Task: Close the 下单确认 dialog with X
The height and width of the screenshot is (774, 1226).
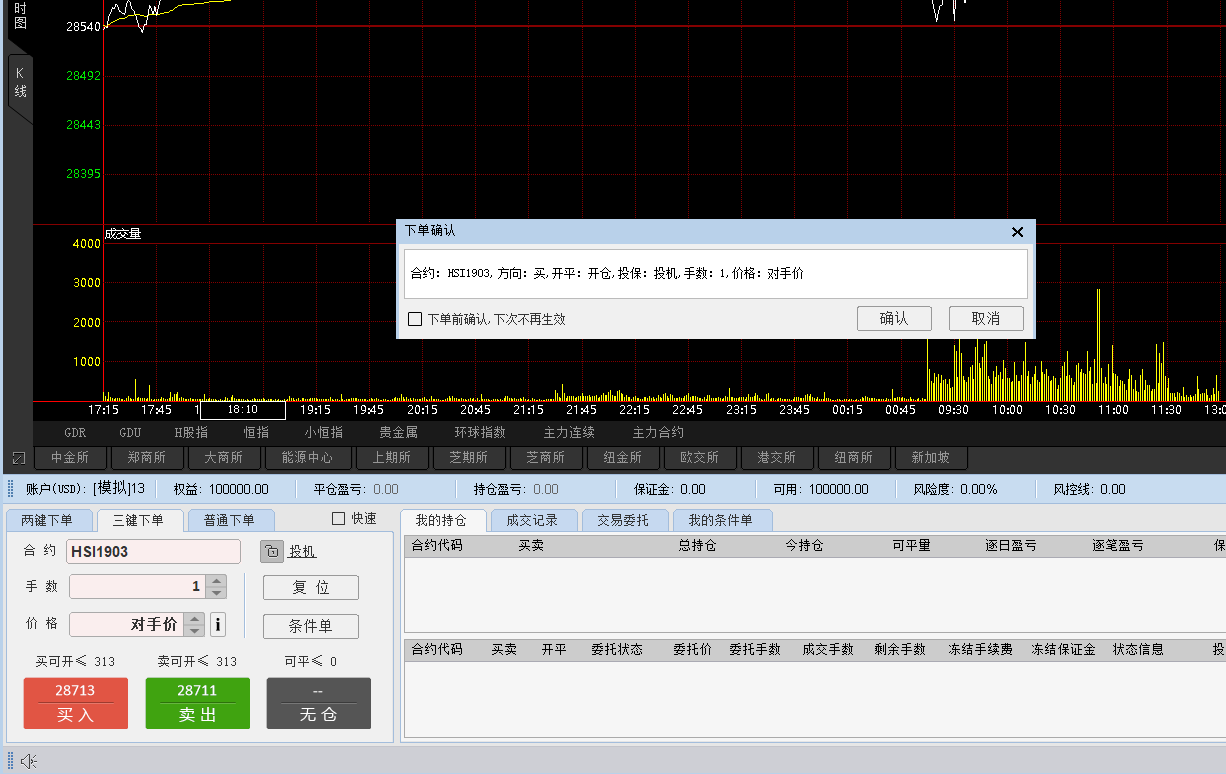Action: [x=1017, y=232]
